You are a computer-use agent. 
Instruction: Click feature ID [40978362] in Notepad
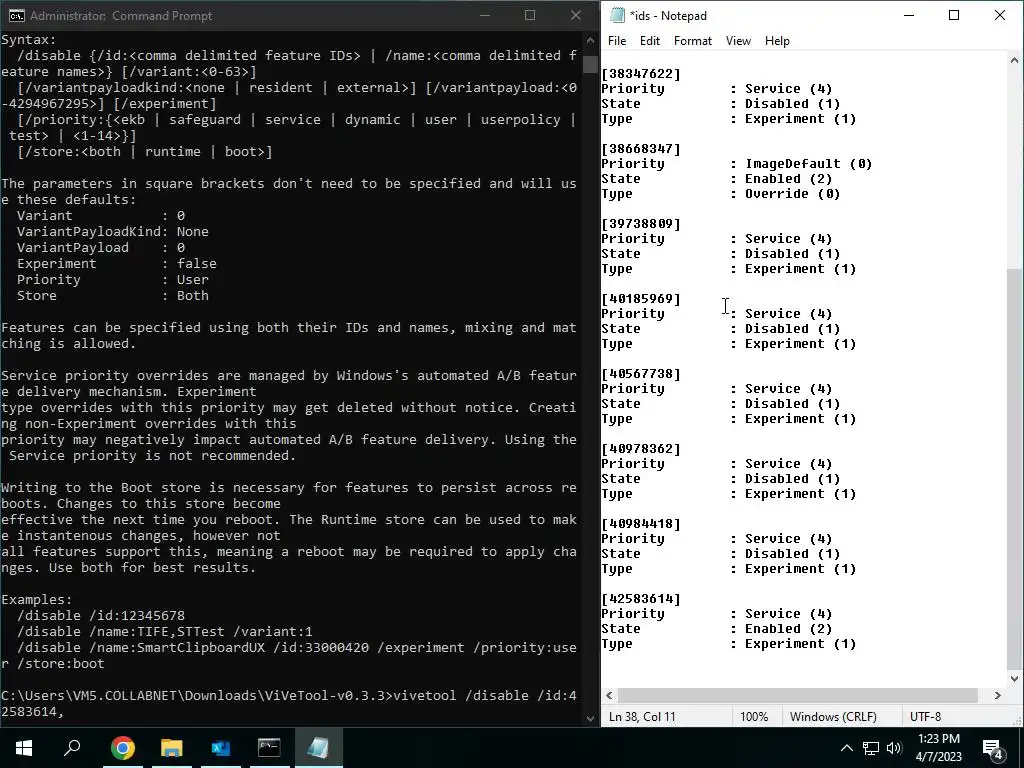click(x=641, y=449)
